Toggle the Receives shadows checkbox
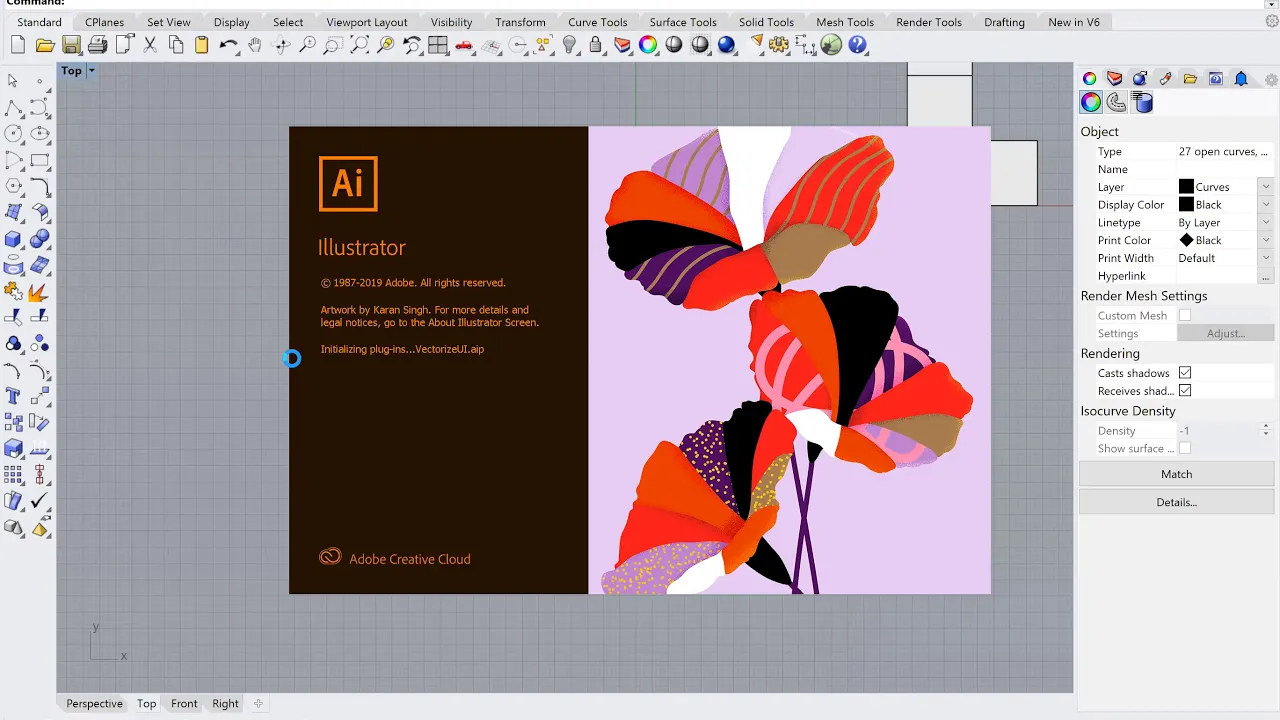 tap(1185, 391)
